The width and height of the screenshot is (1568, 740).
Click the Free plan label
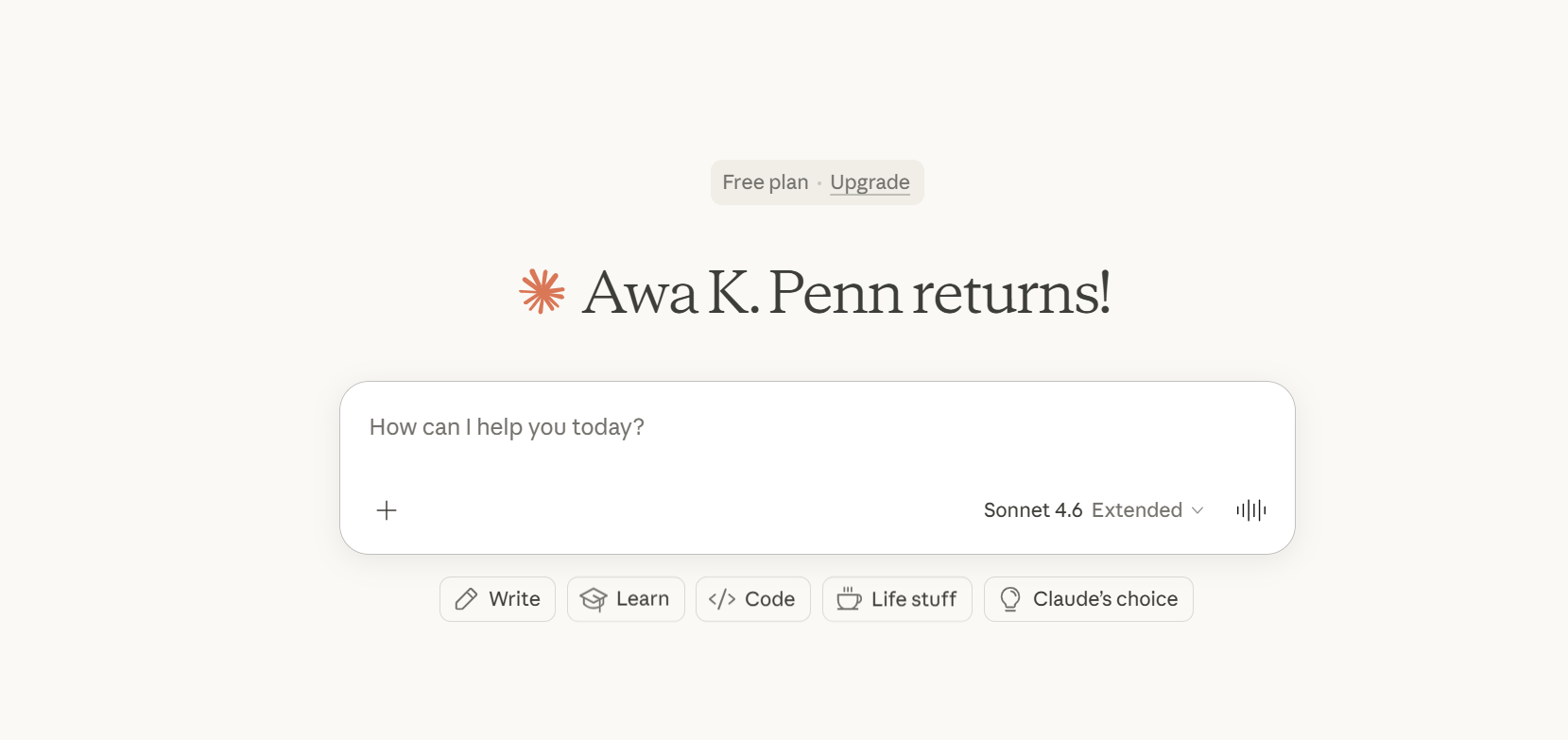[x=766, y=182]
